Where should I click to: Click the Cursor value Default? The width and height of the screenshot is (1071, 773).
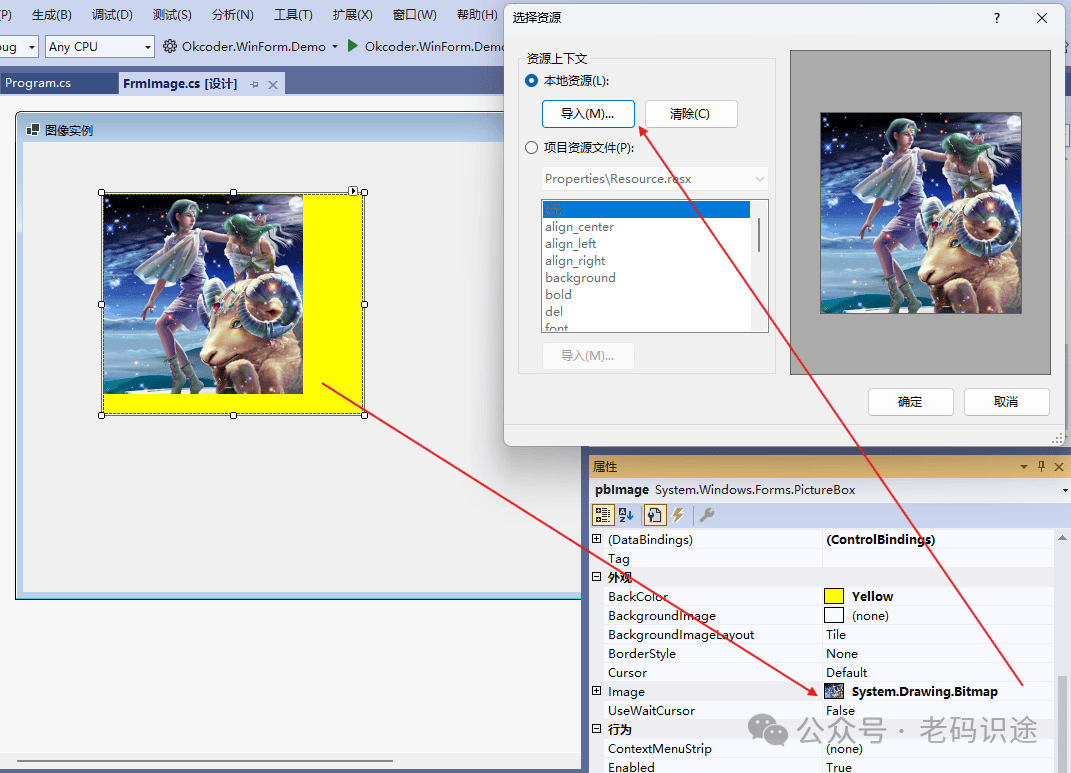click(846, 673)
